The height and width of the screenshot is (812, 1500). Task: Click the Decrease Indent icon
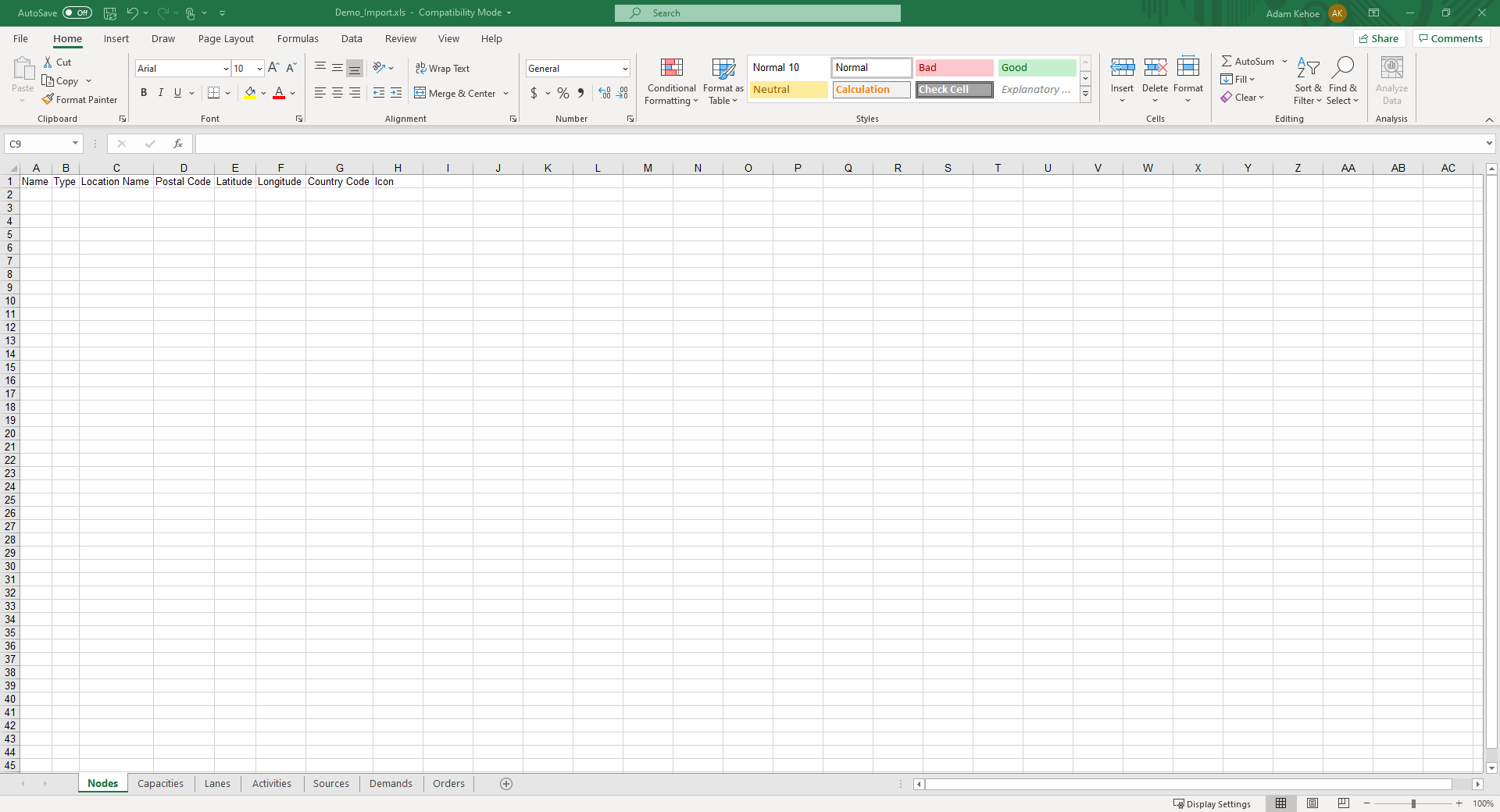pos(379,93)
